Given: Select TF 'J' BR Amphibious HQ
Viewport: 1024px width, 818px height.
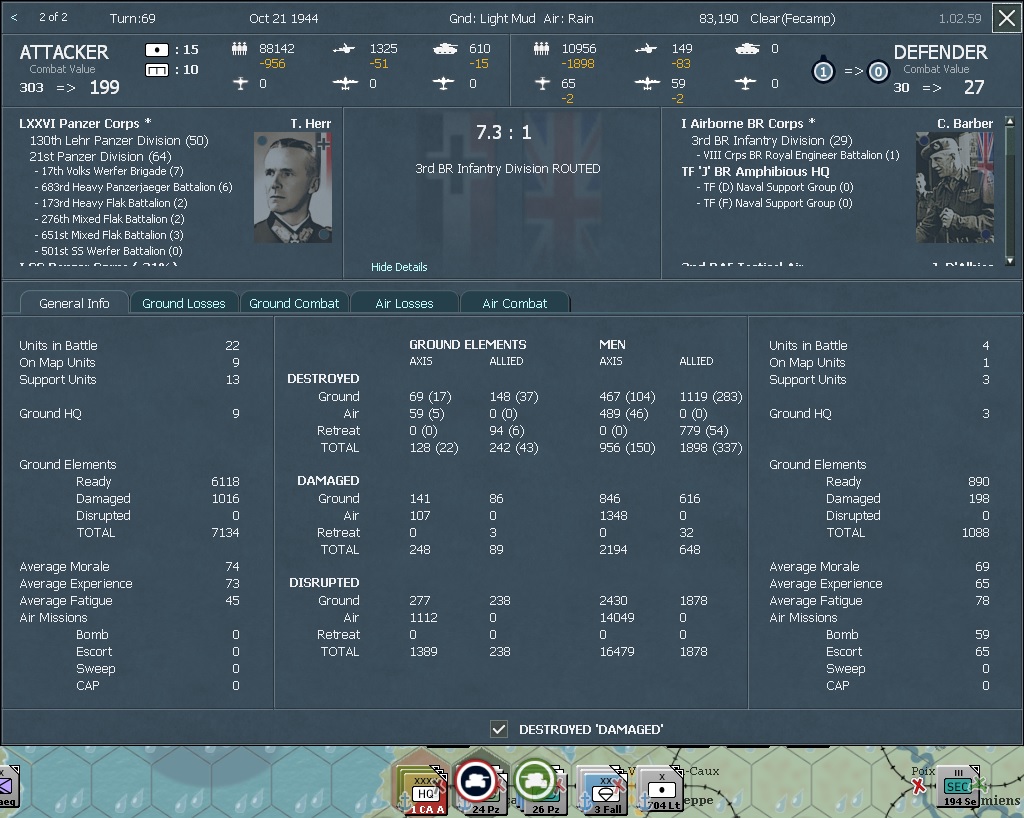Looking at the screenshot, I should (x=756, y=172).
